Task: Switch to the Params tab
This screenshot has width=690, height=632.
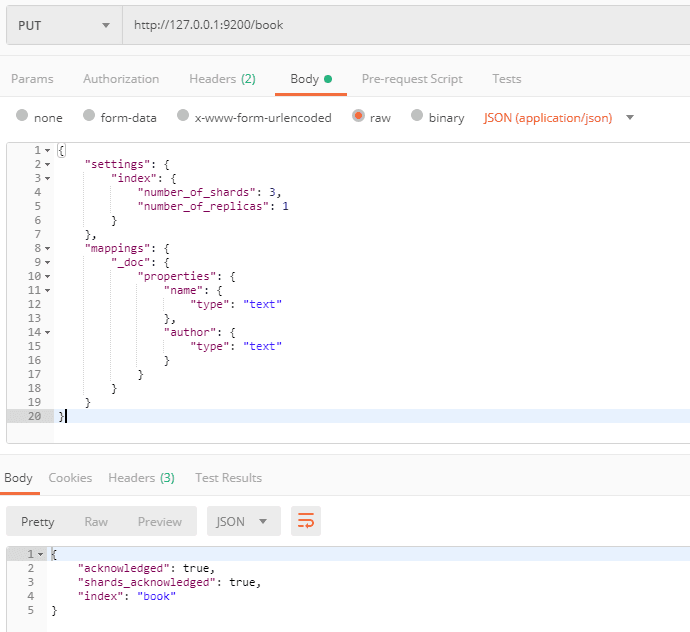Action: (x=32, y=79)
